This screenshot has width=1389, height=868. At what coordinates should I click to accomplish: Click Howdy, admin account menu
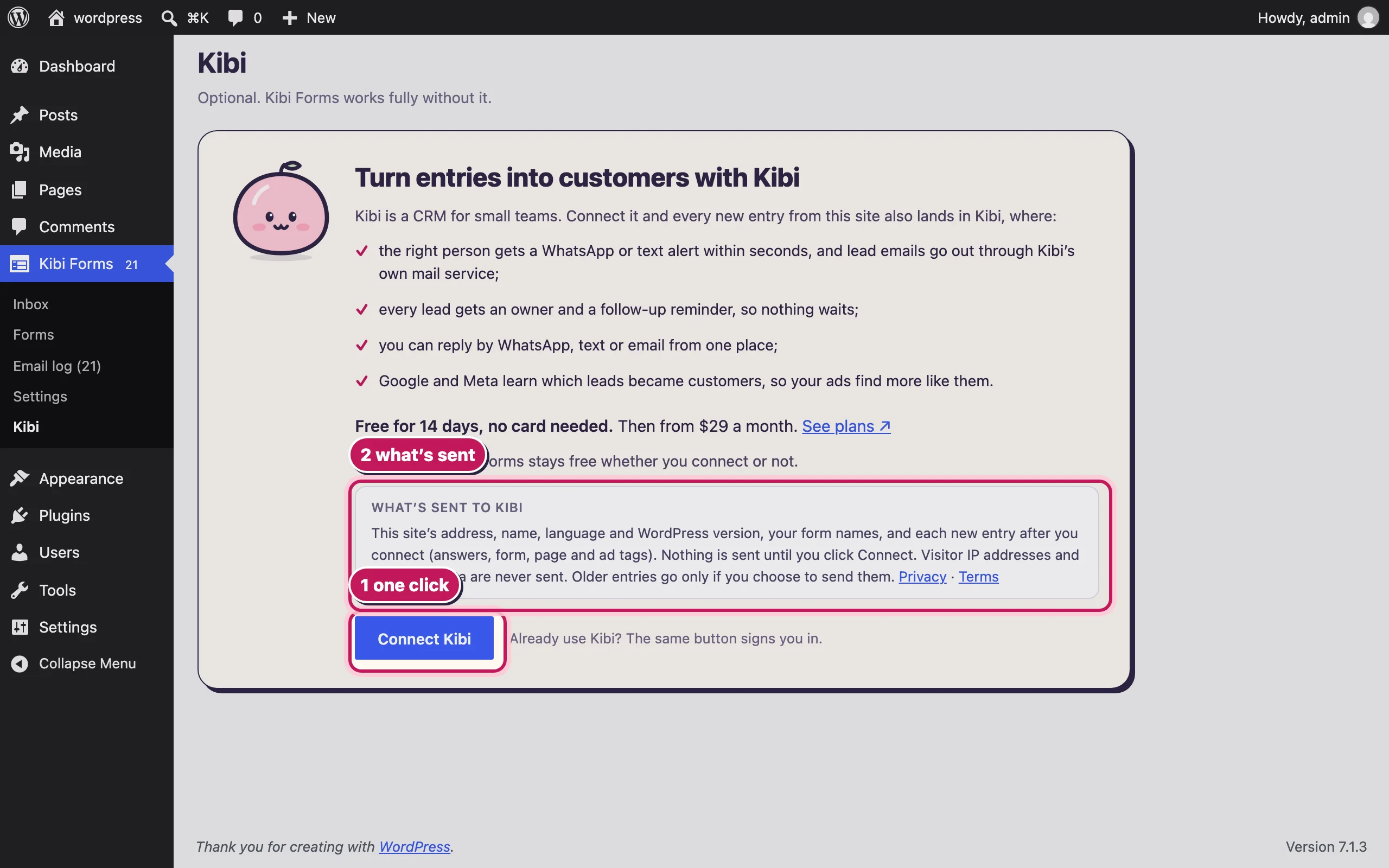(1318, 18)
